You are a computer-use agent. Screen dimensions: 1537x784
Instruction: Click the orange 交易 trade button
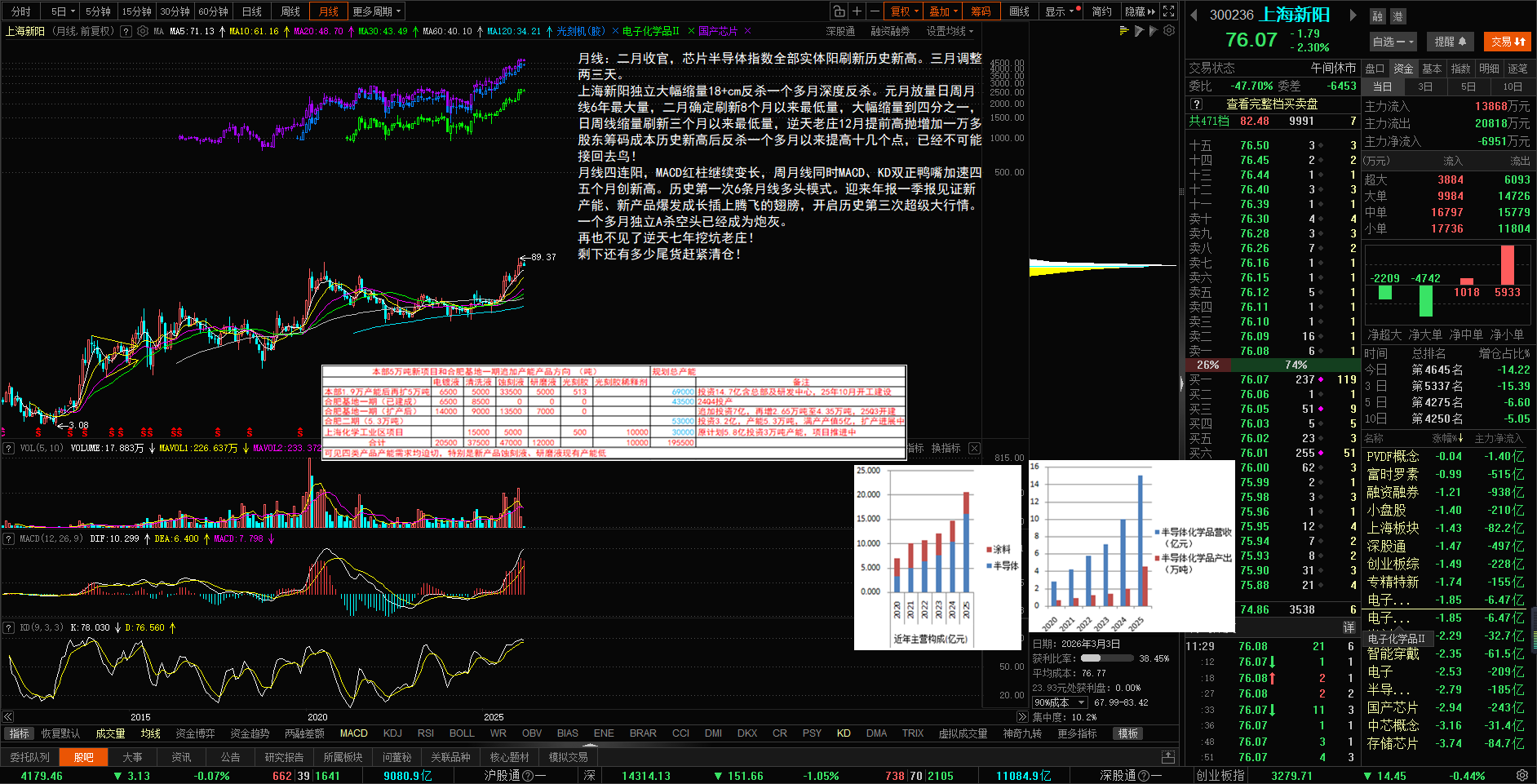point(1508,42)
